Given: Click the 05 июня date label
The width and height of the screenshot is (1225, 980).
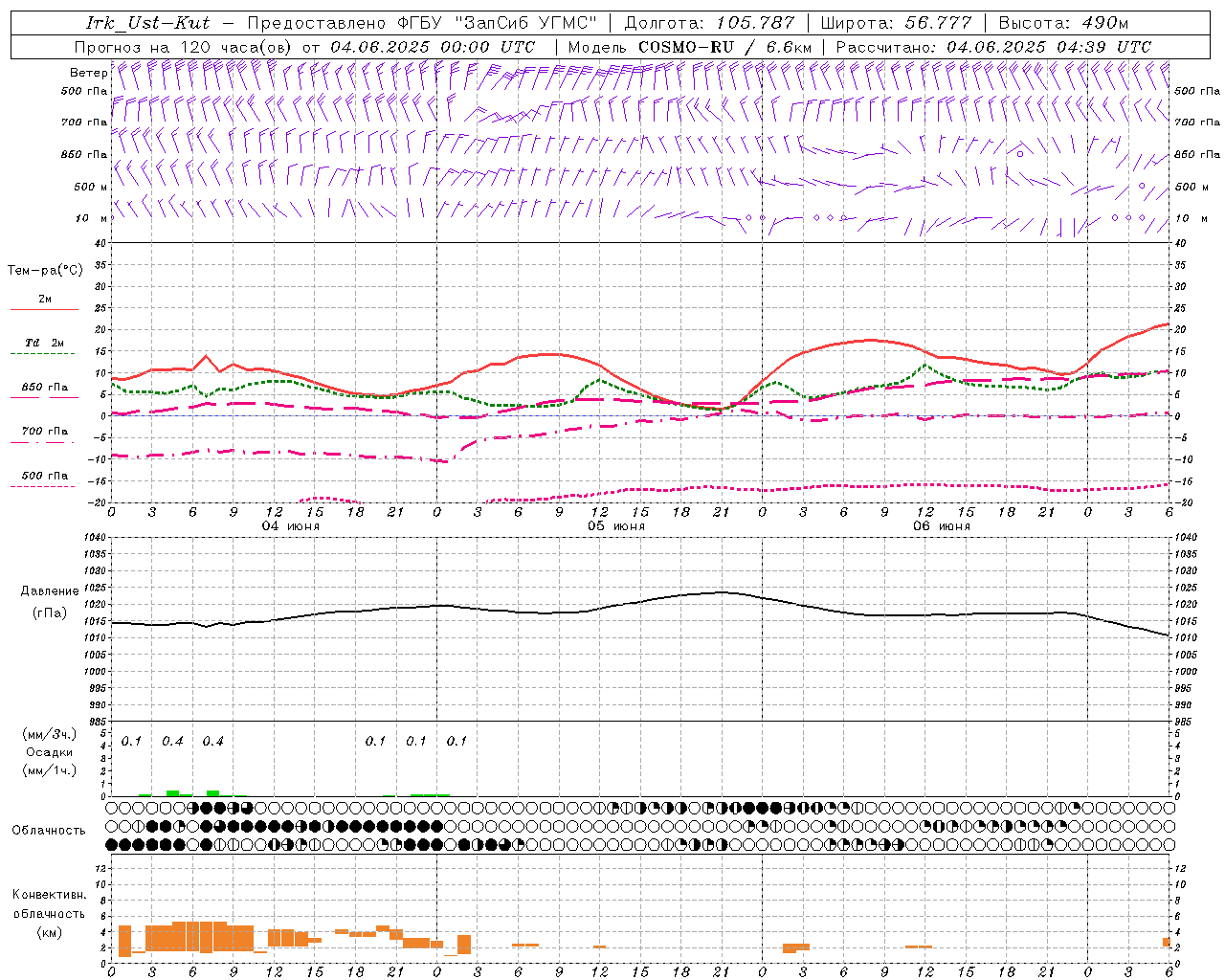Looking at the screenshot, I should (x=616, y=526).
